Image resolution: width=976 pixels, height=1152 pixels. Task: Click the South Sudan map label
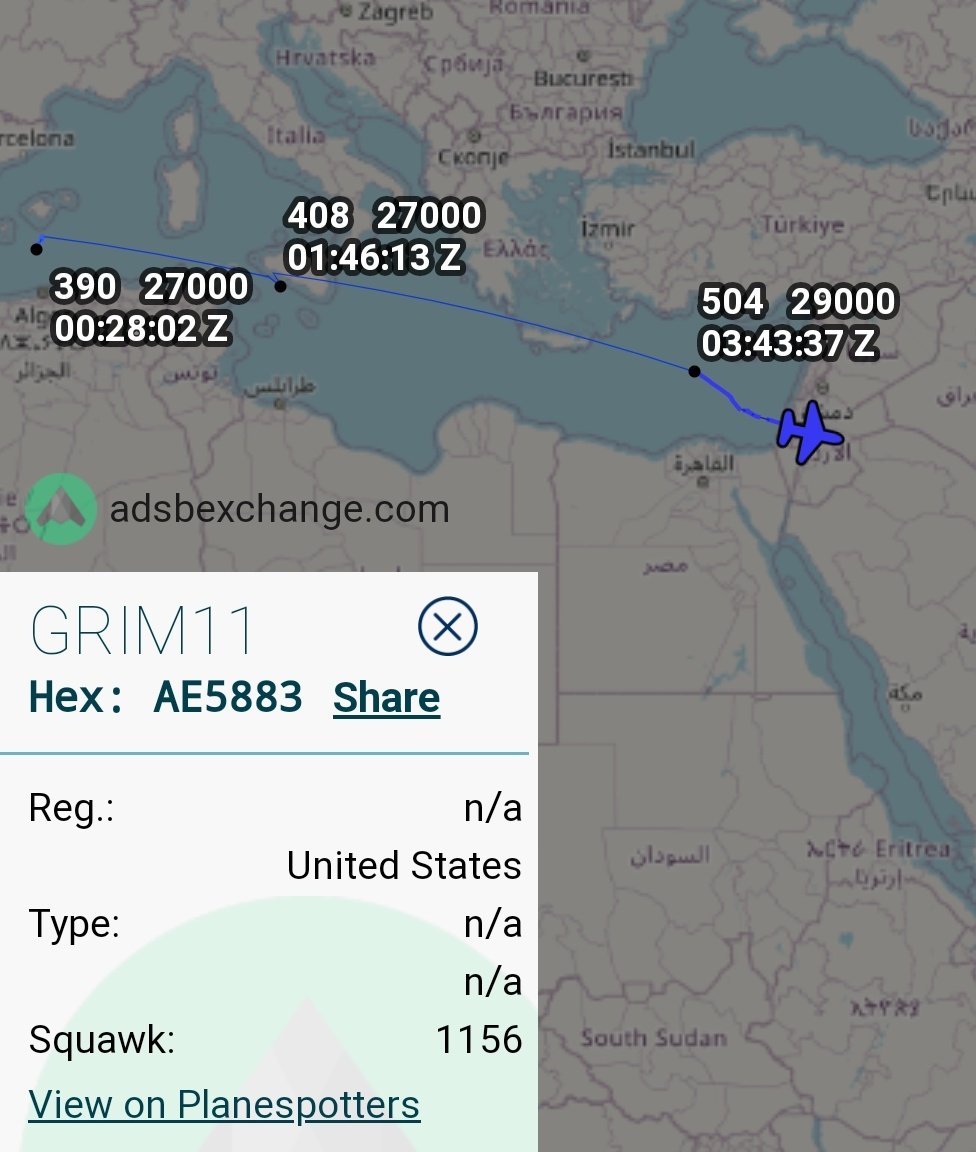click(653, 1038)
